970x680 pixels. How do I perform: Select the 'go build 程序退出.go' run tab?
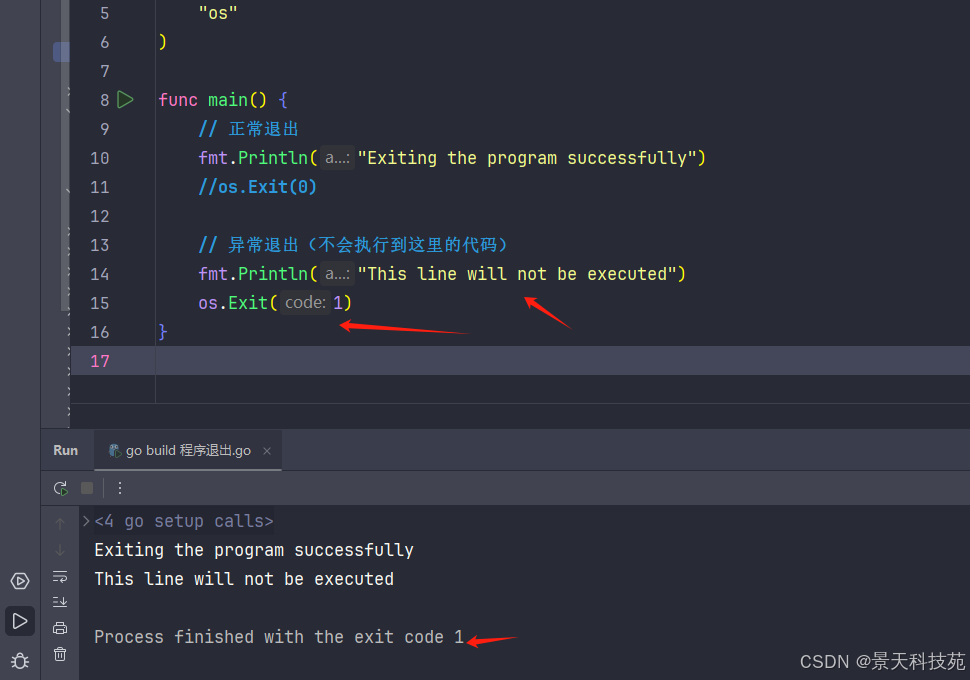[180, 451]
